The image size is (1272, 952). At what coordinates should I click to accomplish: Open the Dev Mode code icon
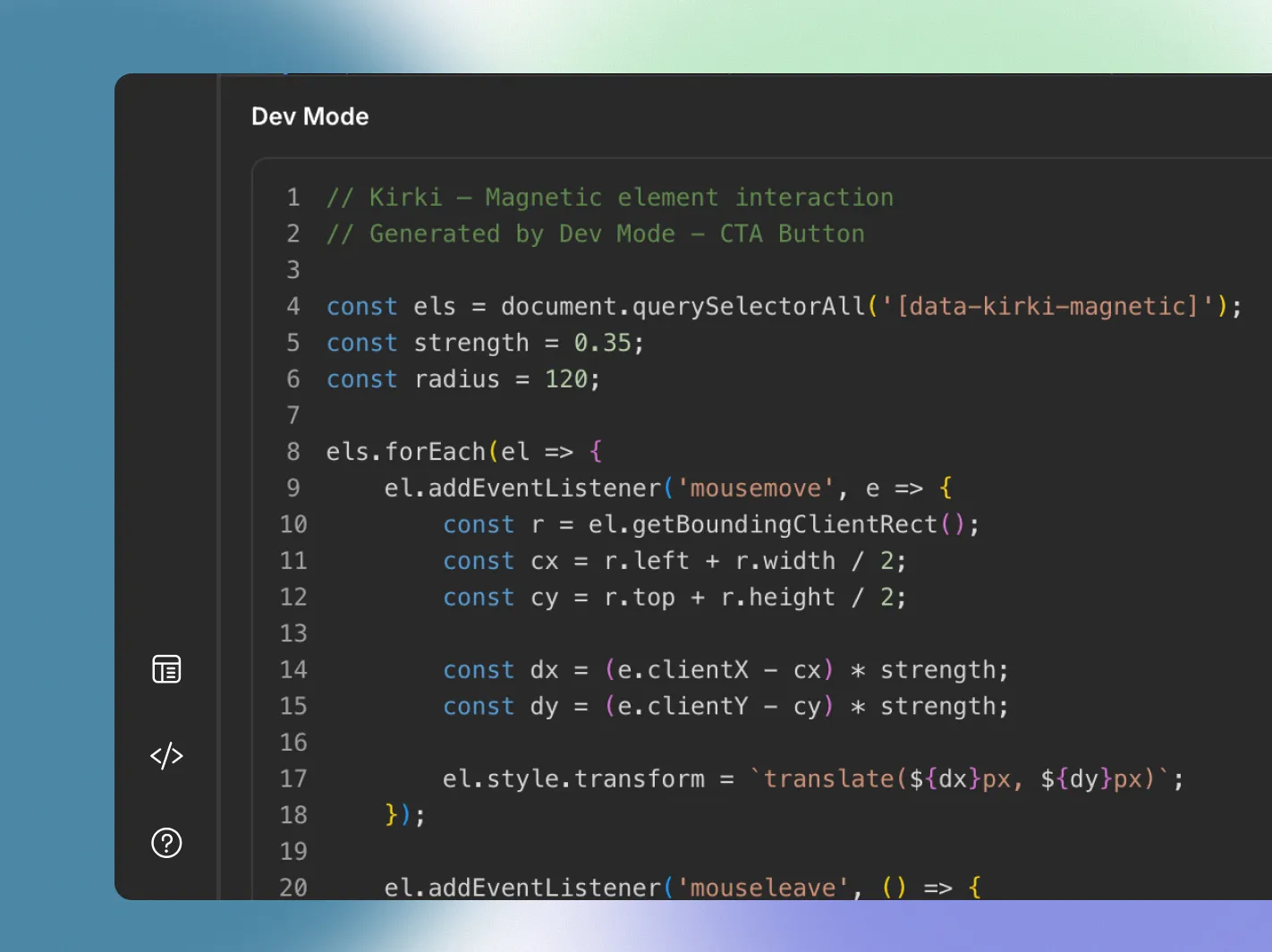pyautogui.click(x=166, y=756)
